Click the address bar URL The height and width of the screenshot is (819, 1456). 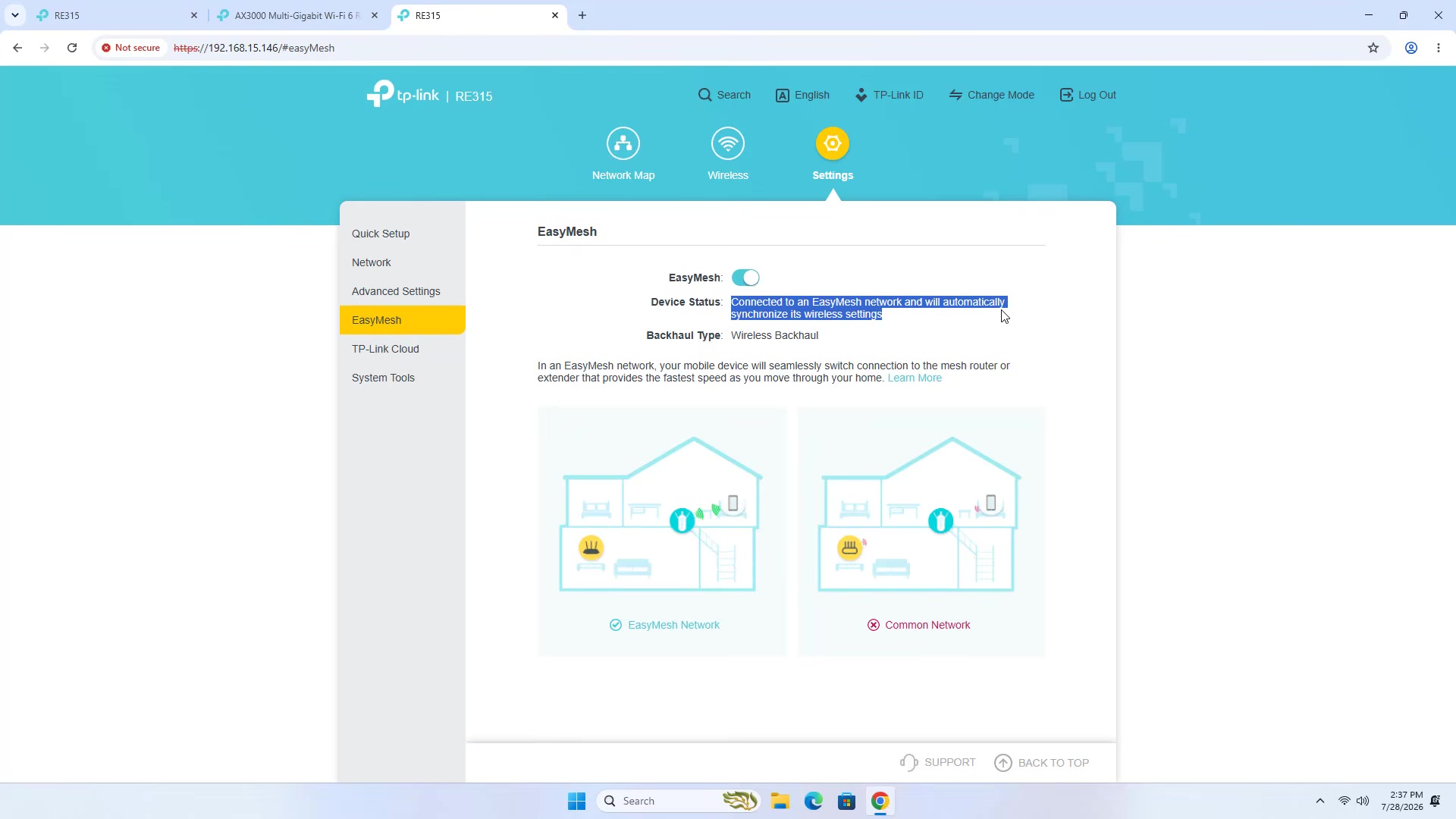pos(254,48)
